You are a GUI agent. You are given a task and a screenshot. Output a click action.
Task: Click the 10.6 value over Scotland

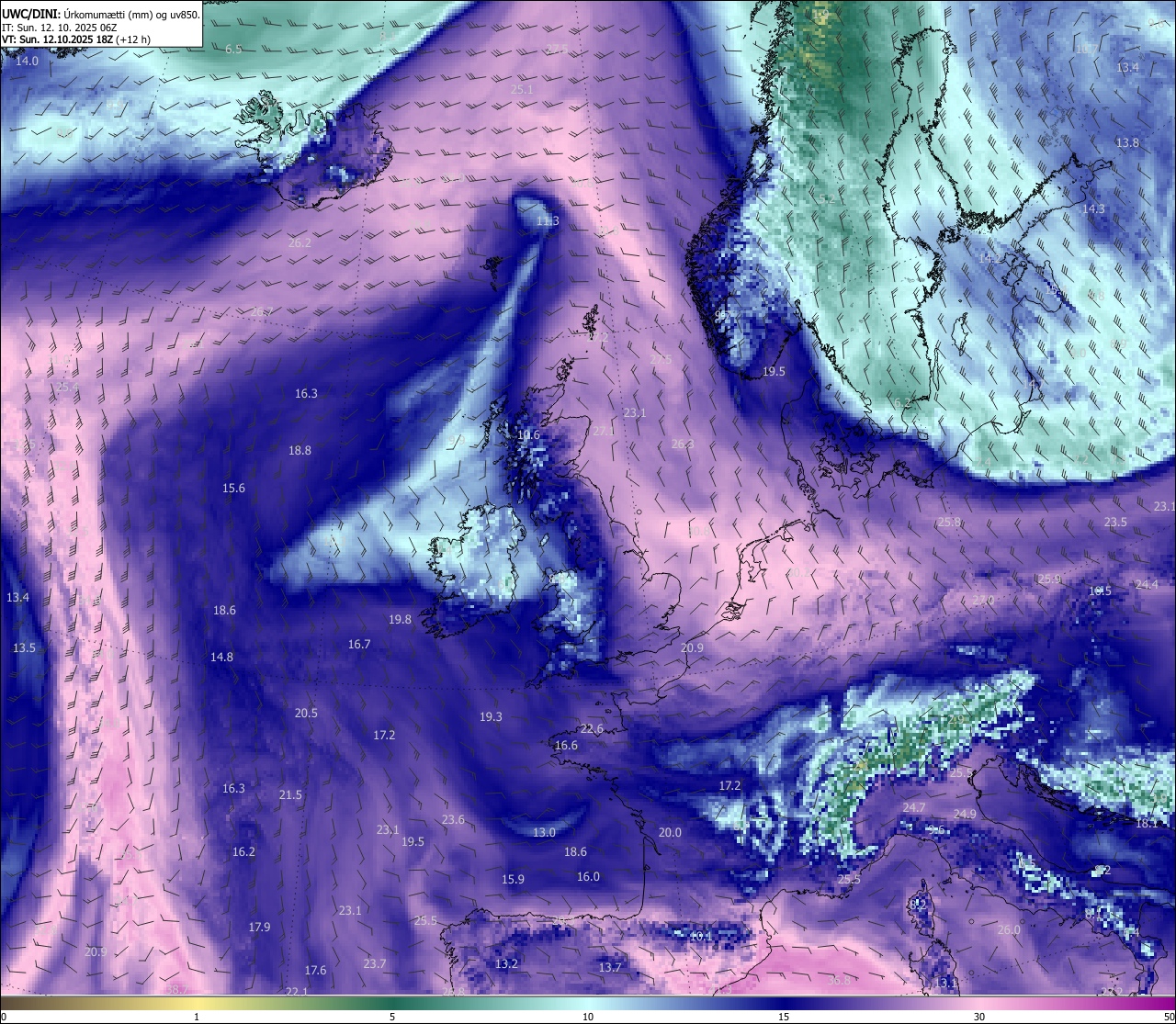point(528,434)
